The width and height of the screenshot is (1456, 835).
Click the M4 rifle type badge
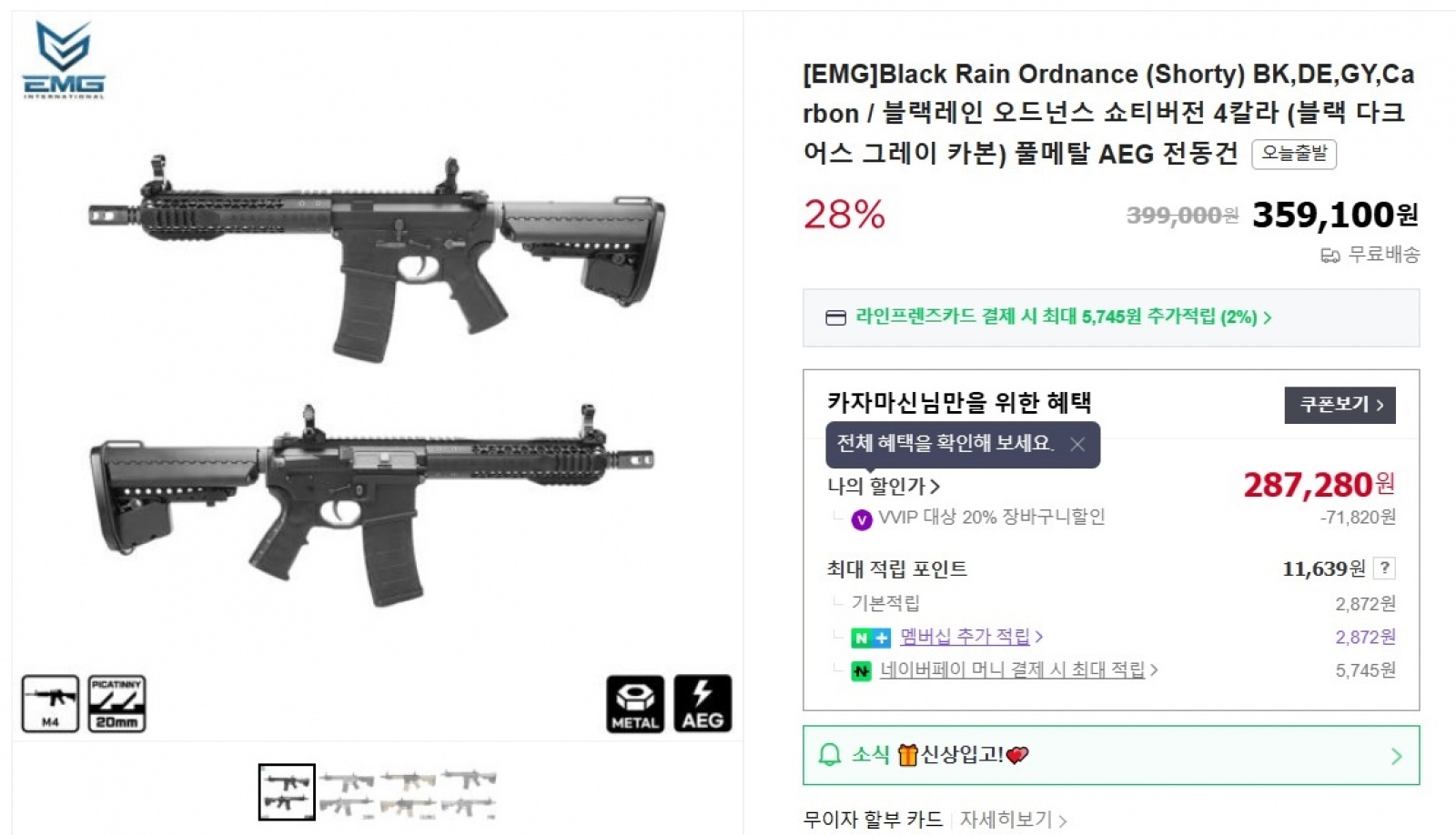(x=50, y=703)
